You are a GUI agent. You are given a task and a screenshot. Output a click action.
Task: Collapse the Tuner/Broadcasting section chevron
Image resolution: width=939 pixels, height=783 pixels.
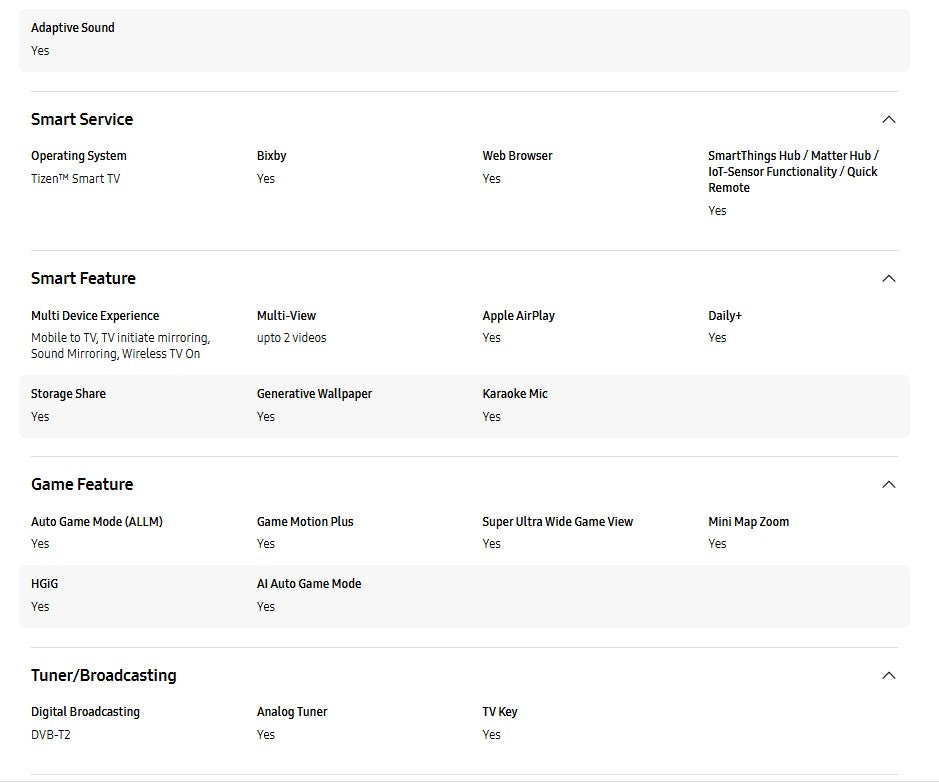point(888,676)
